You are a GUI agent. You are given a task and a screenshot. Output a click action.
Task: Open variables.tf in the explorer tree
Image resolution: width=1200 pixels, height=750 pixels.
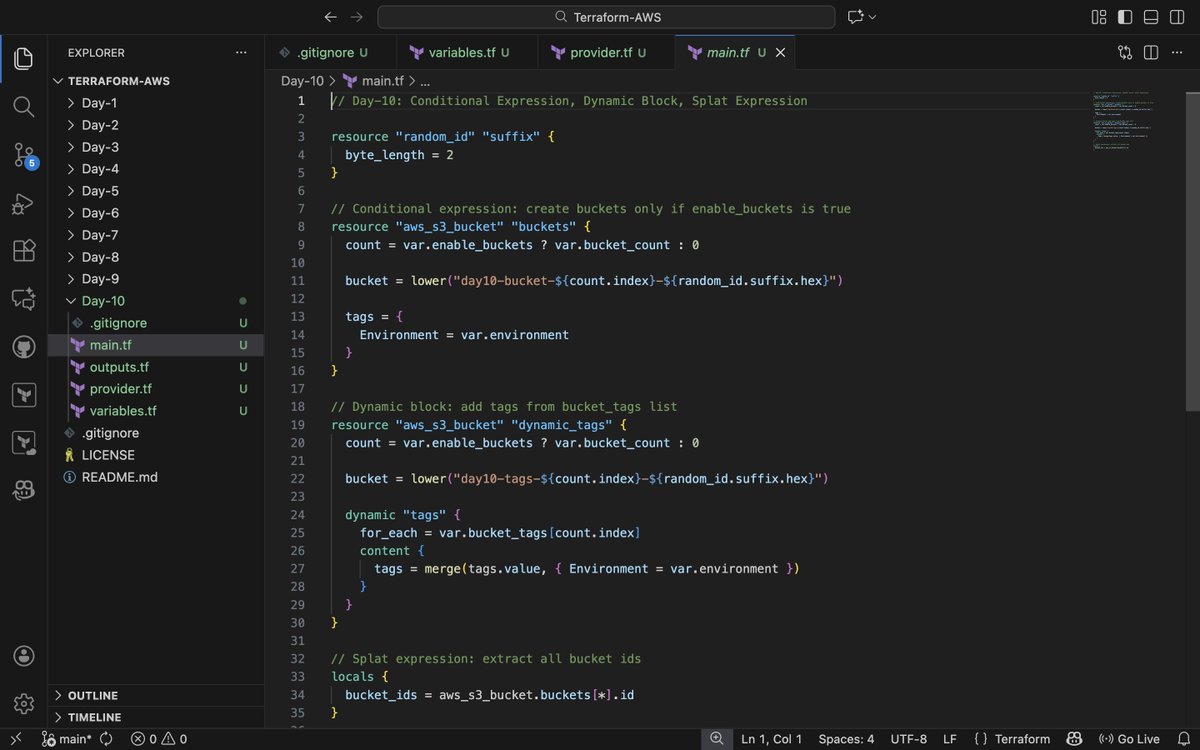155,411
